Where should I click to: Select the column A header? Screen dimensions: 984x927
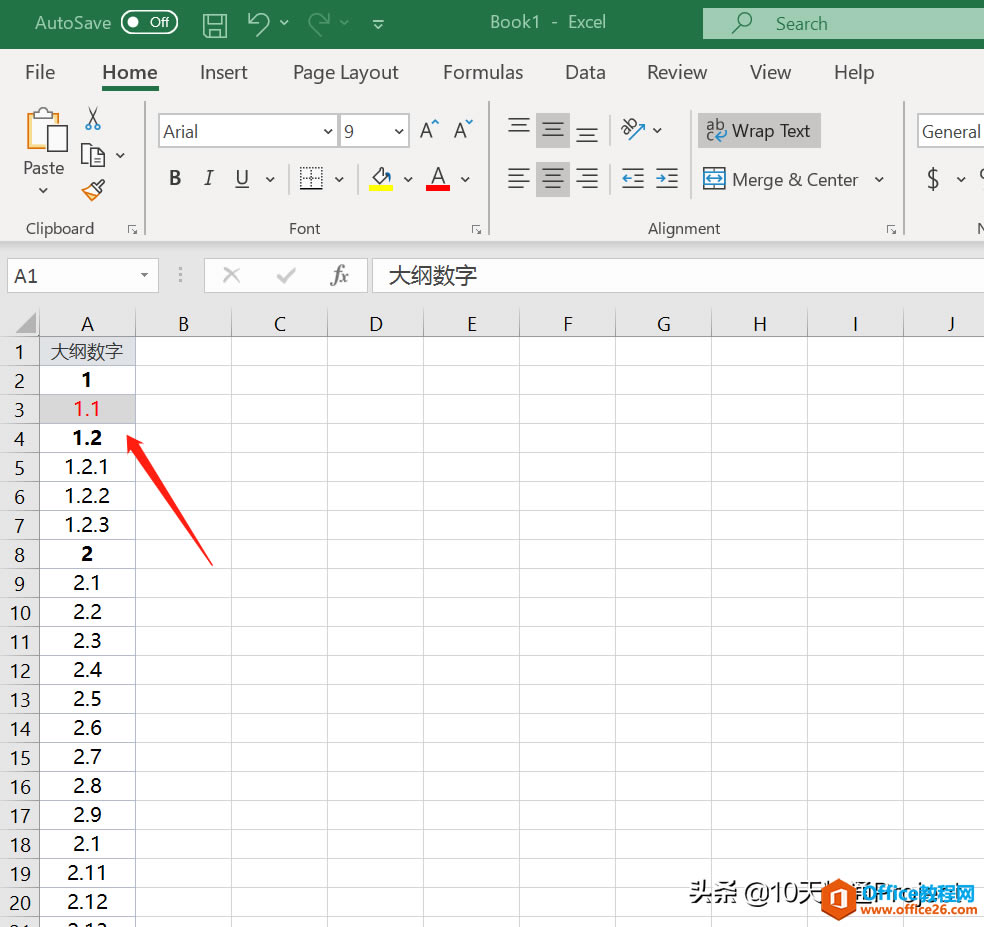pos(87,323)
